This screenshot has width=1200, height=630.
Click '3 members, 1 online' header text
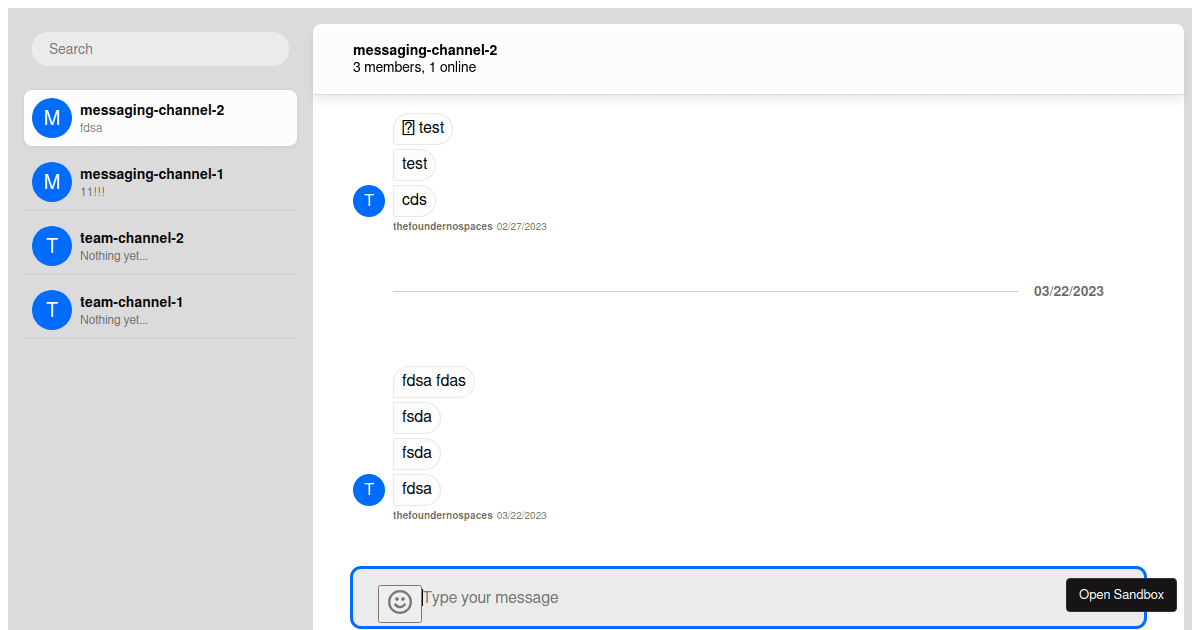click(x=414, y=68)
